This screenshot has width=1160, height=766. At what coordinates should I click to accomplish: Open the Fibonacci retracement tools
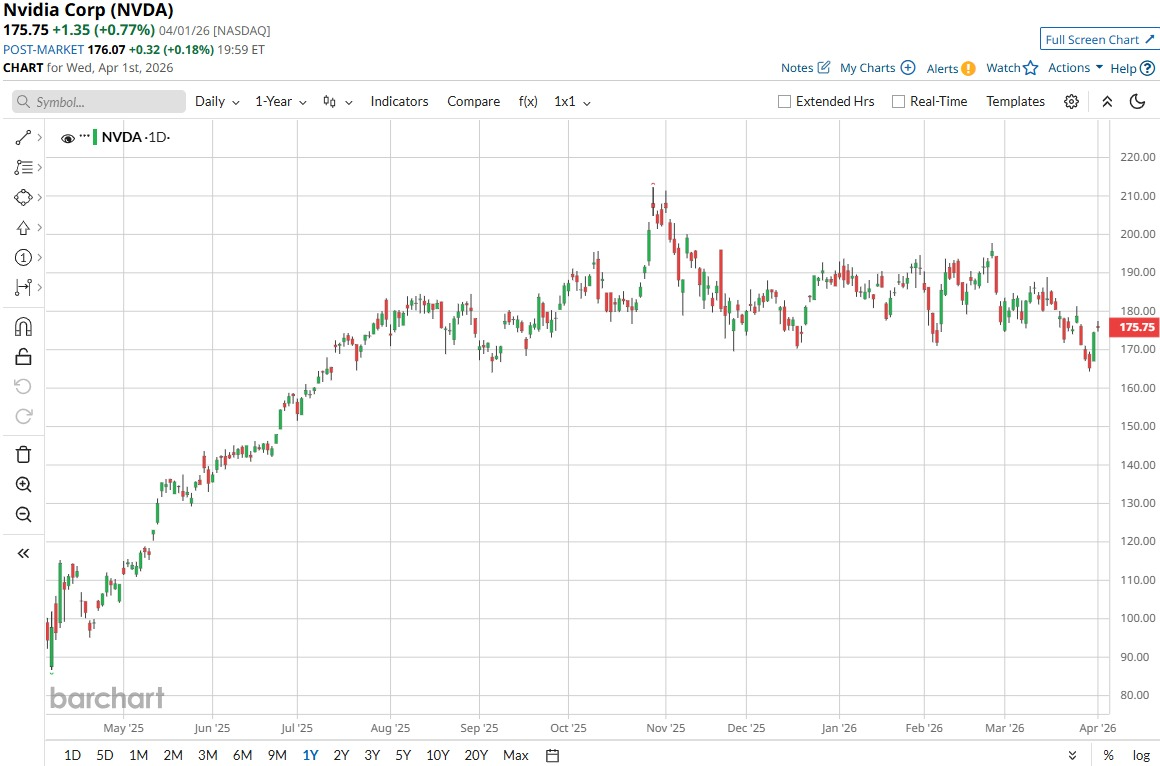click(23, 168)
